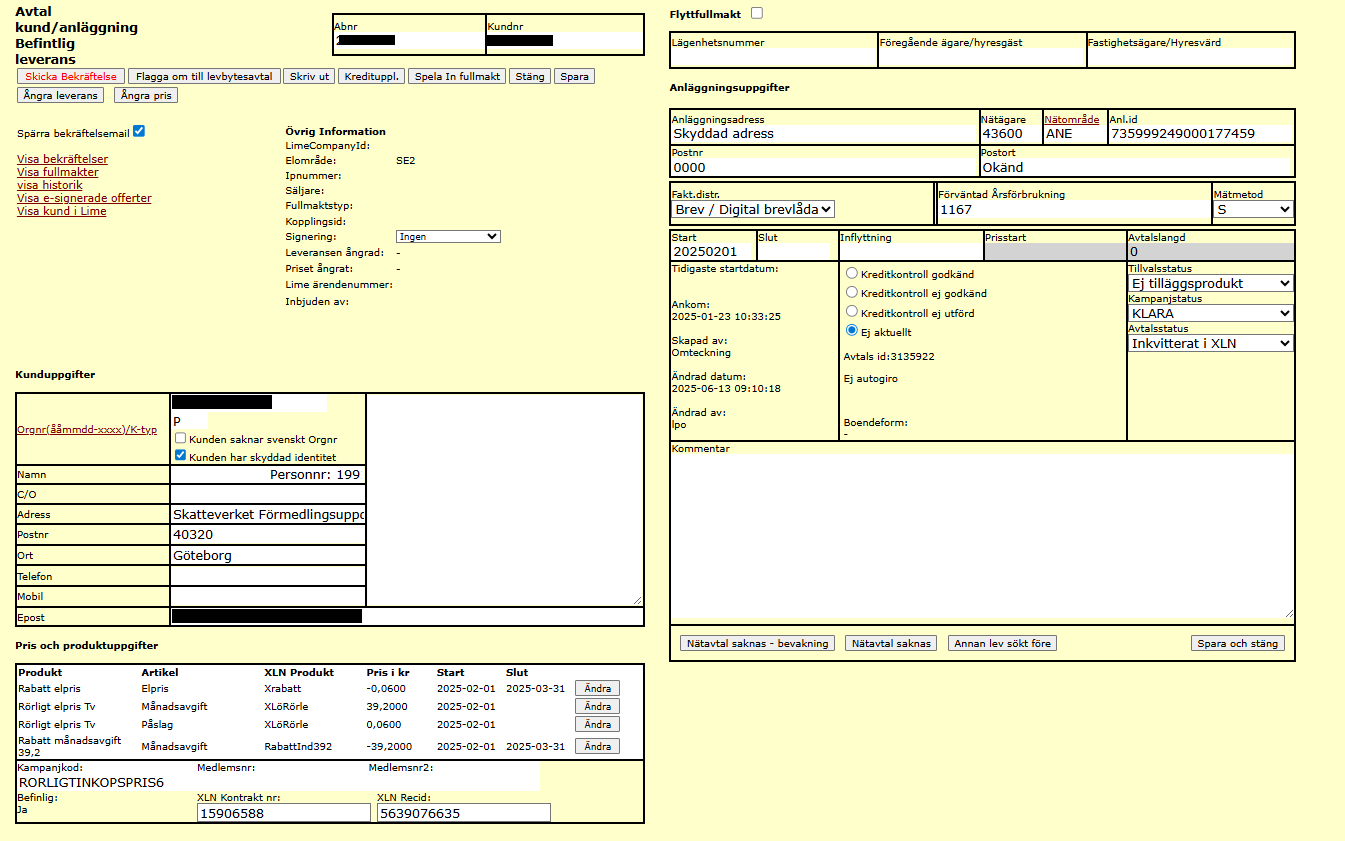Screen dimensions: 1345x841
Task: Follow the Visa kund i Lime link
Action: tap(61, 211)
